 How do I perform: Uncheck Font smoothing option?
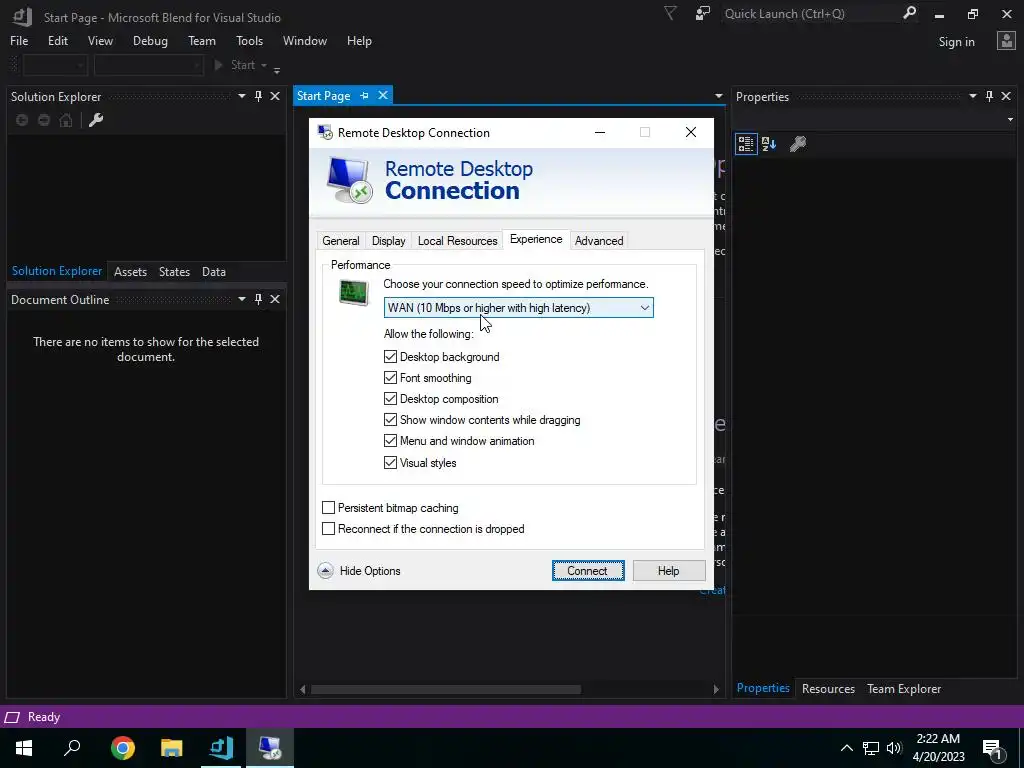(x=391, y=377)
